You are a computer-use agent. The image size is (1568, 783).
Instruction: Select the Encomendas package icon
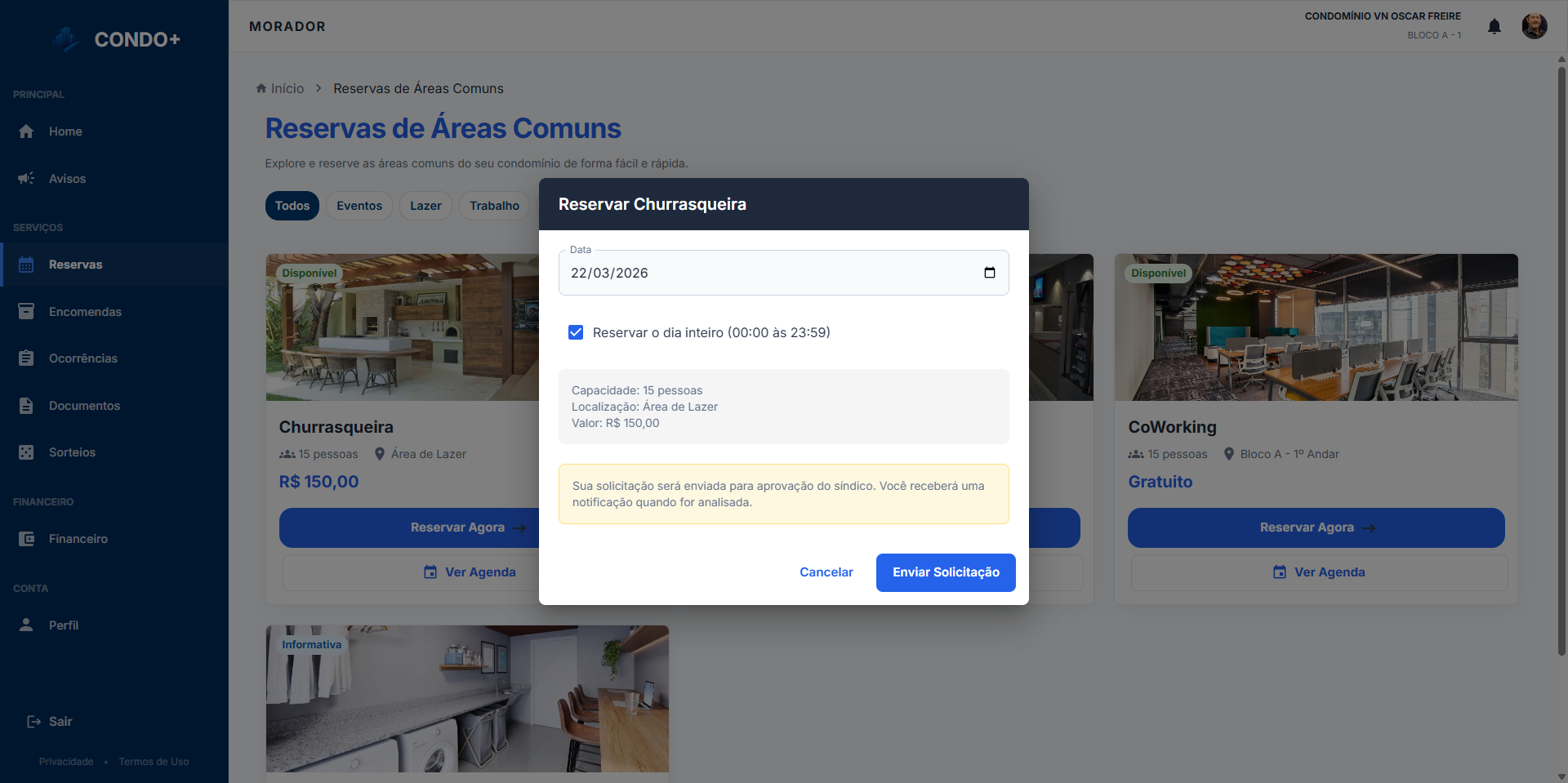(x=26, y=312)
